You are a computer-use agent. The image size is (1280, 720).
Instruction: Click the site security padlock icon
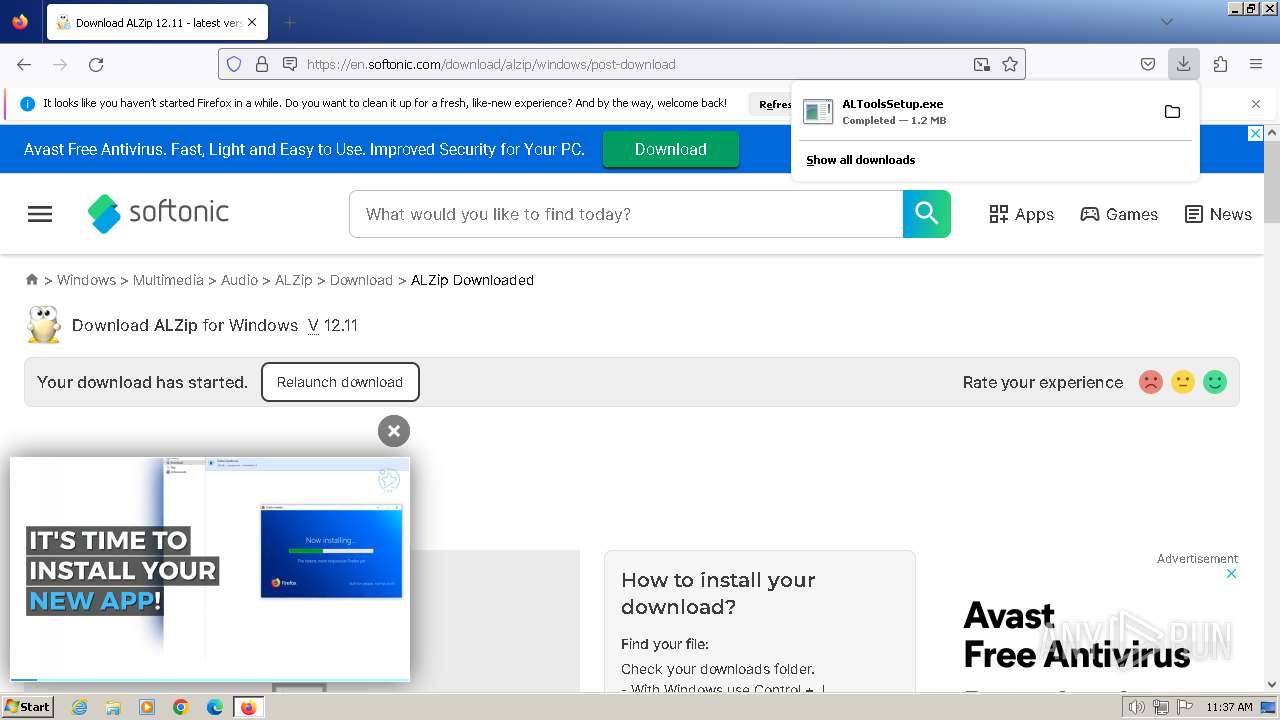click(x=262, y=64)
